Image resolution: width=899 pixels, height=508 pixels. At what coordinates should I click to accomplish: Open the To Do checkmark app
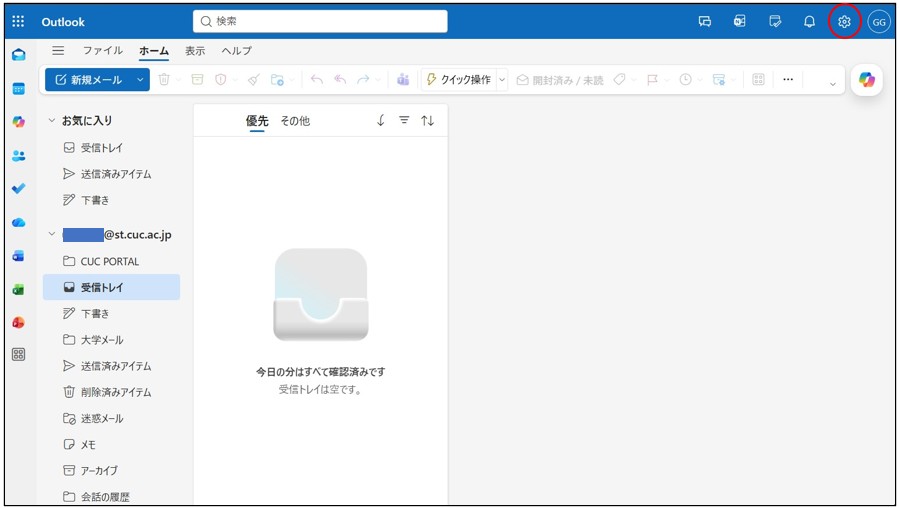tap(18, 188)
